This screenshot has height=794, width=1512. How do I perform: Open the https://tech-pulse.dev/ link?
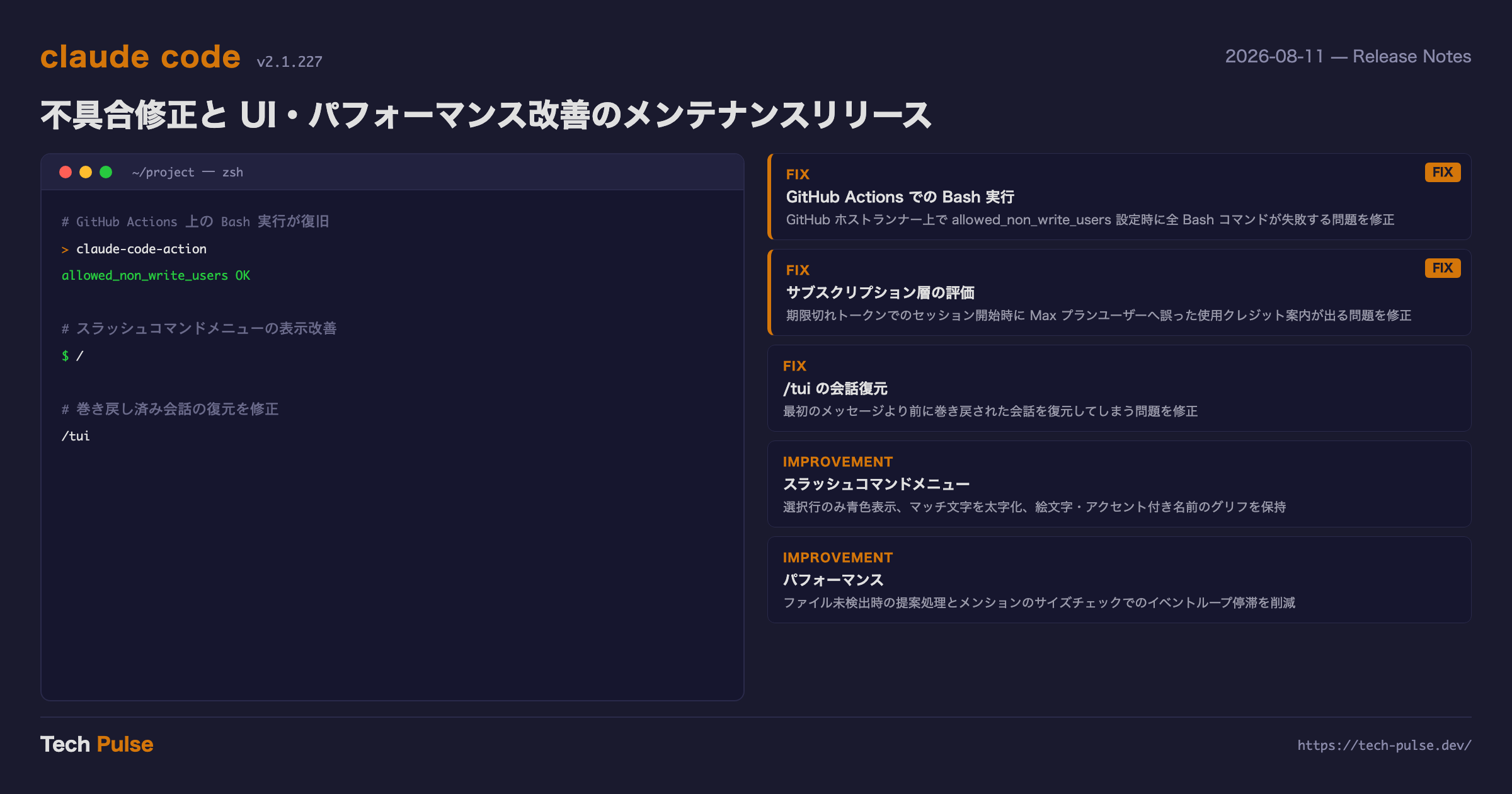tap(1384, 745)
